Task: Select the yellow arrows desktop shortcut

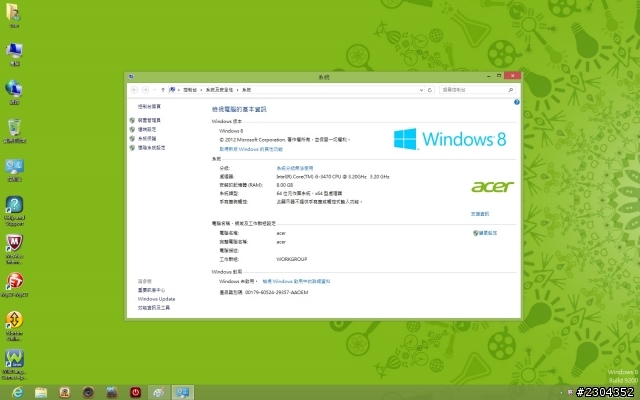Action: point(14,320)
